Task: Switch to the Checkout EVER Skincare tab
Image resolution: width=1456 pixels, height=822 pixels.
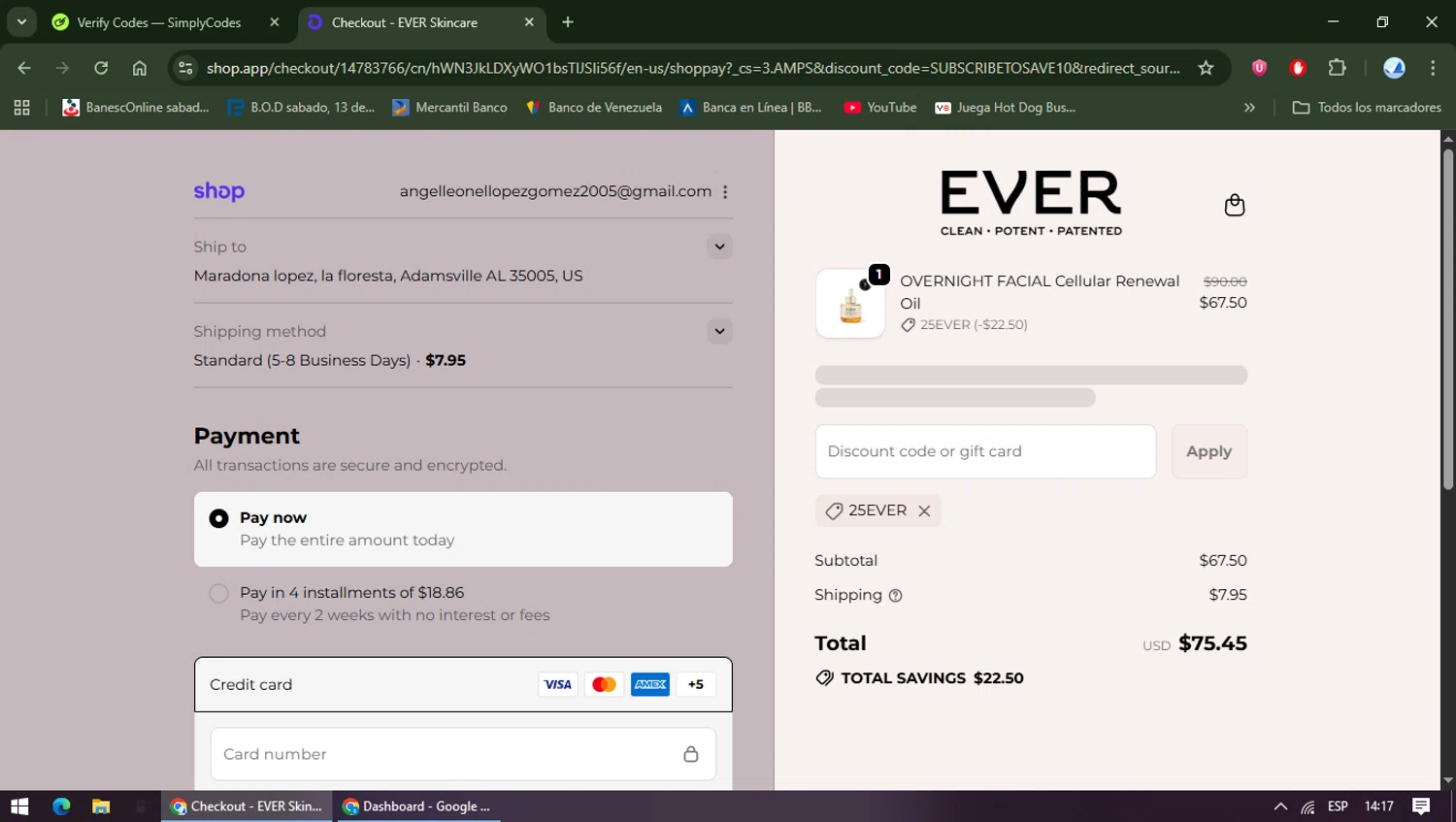Action: 423,22
